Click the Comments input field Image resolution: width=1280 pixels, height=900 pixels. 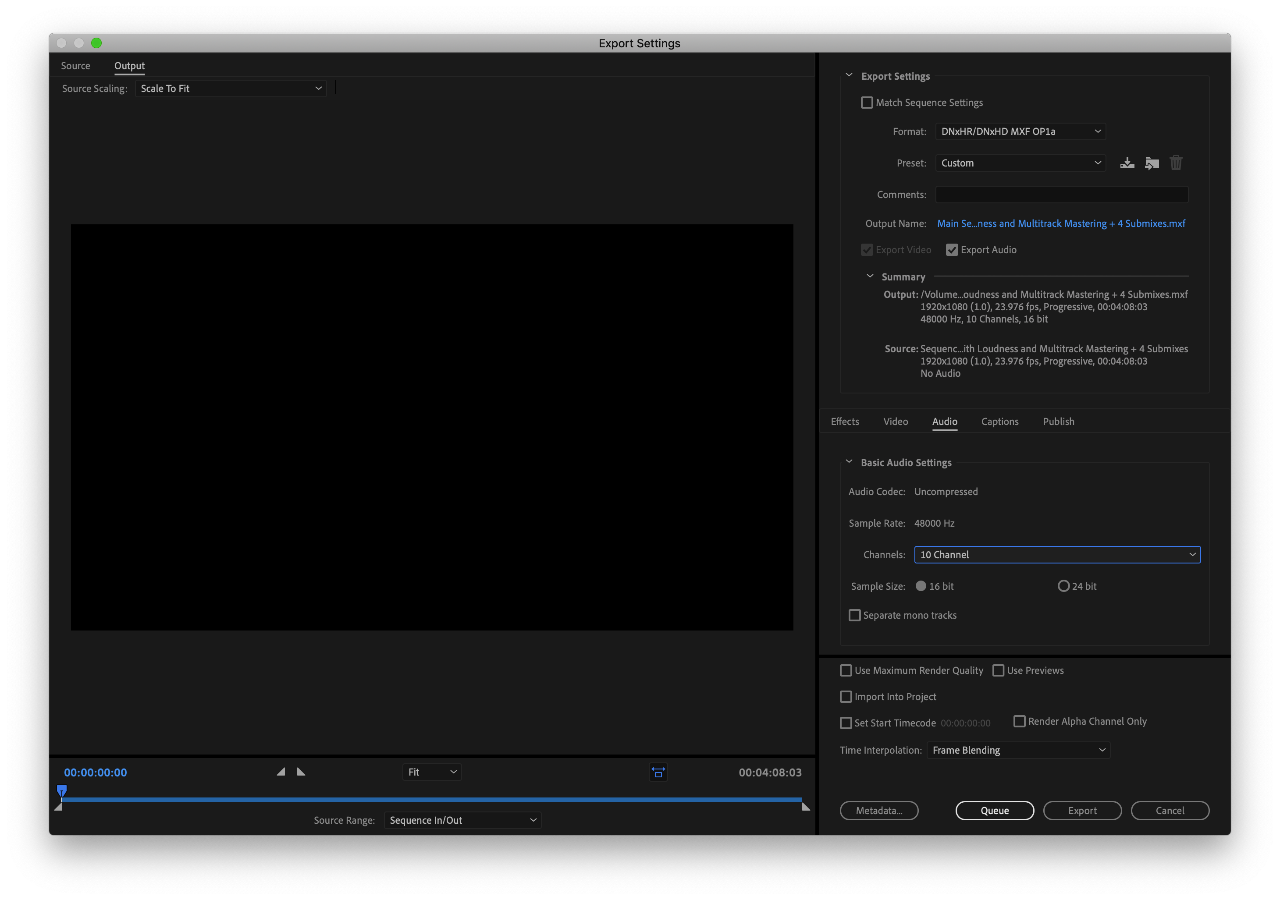1061,195
